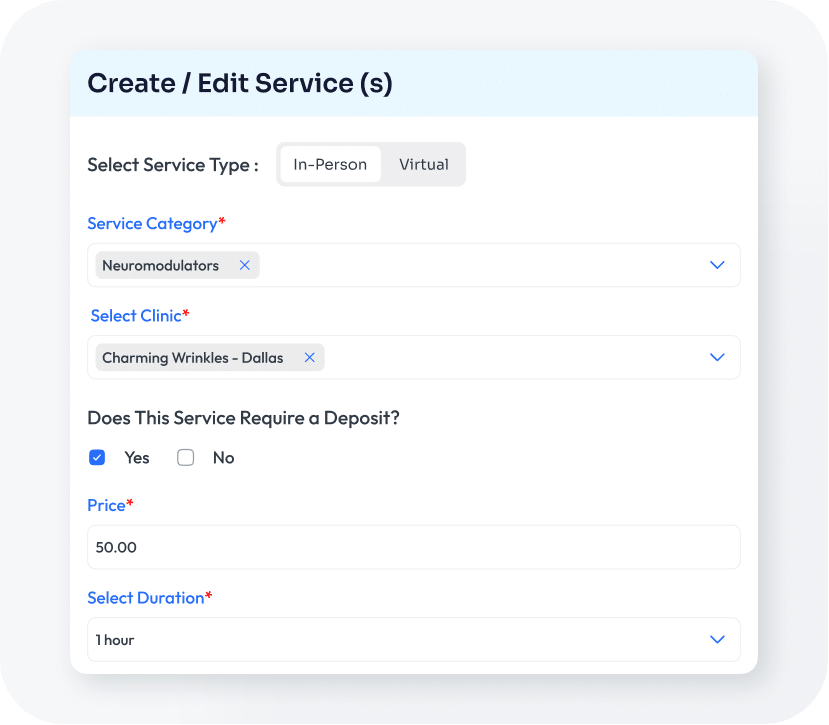Viewport: 829px width, 725px height.
Task: Expand the Service Category dropdown arrow
Action: coord(716,265)
